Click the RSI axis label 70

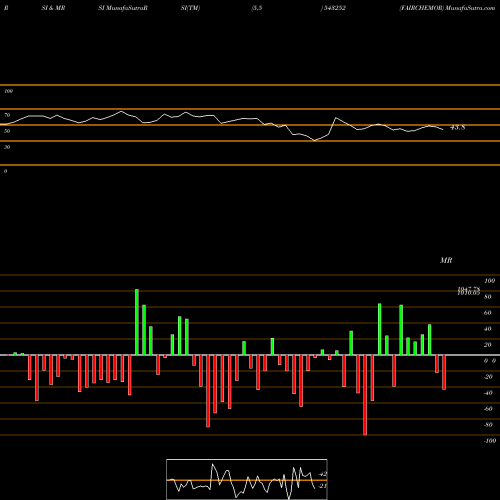click(7, 115)
